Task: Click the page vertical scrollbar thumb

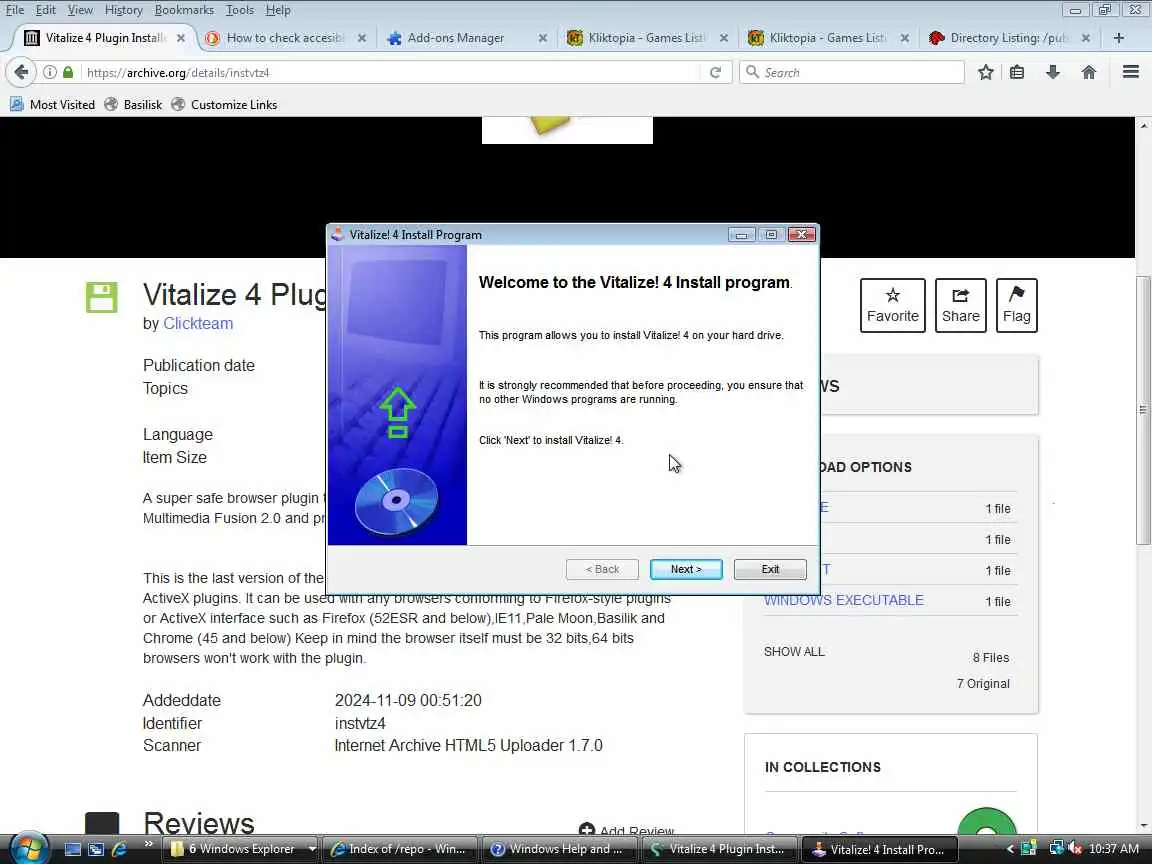Action: click(1143, 410)
